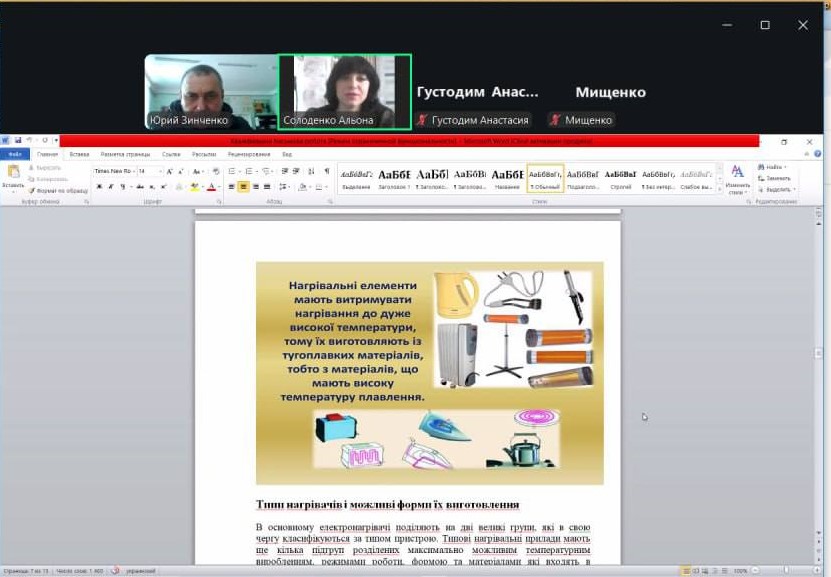This screenshot has height=577, width=831.
Task: Toggle bold formatting in Word ribbon
Action: coord(99,187)
